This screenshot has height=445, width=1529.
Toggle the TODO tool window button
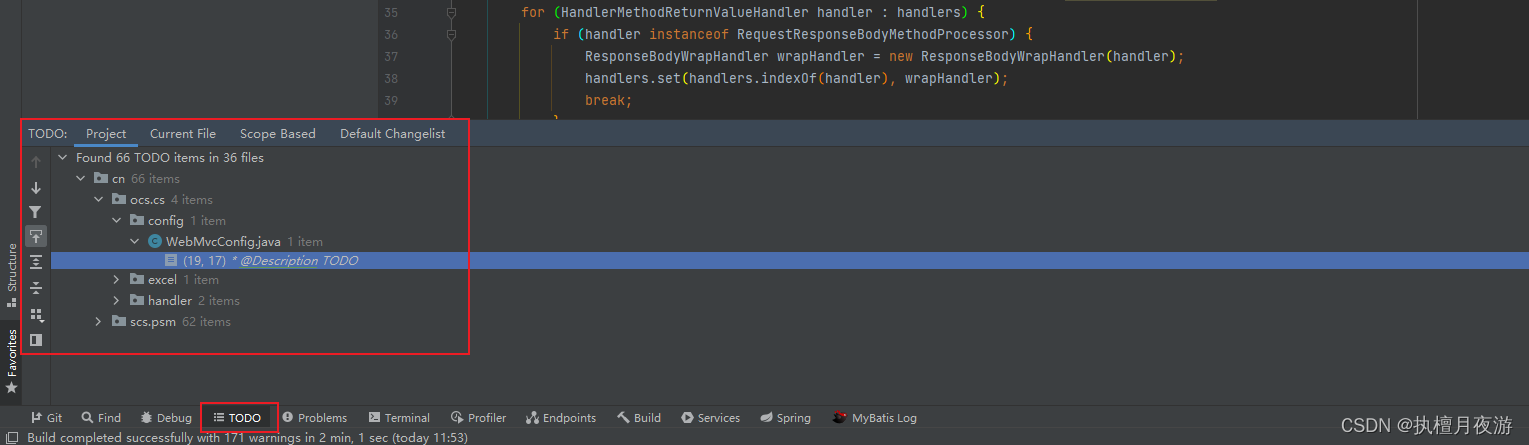[x=238, y=418]
